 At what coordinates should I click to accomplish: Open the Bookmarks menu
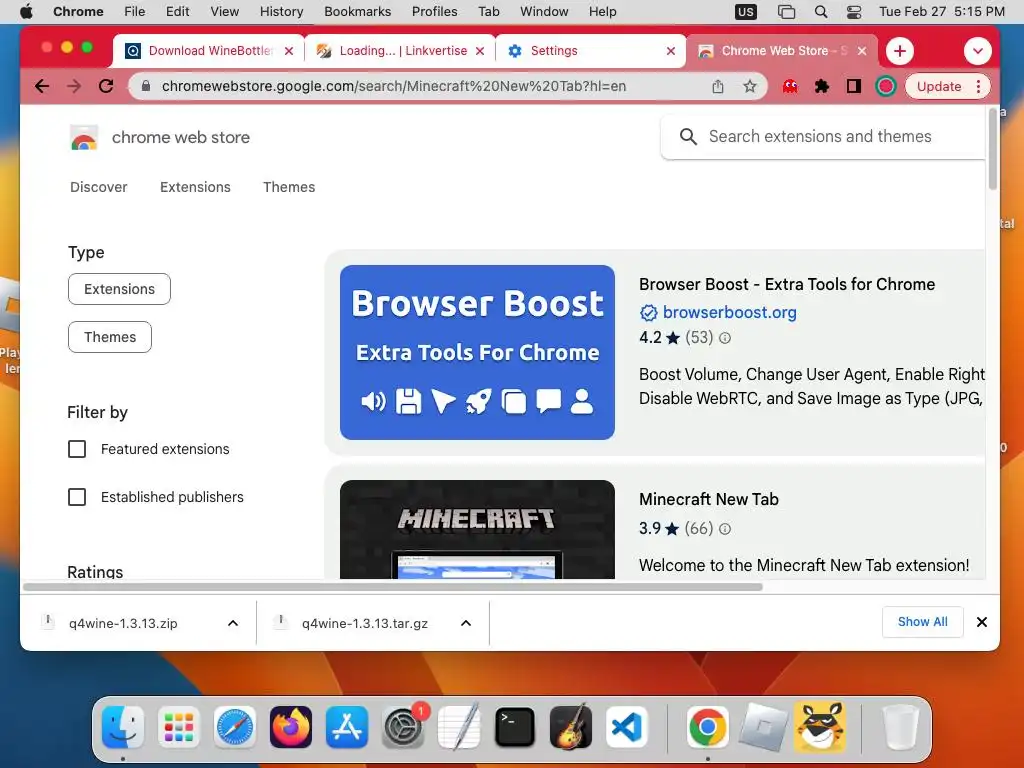pyautogui.click(x=357, y=12)
